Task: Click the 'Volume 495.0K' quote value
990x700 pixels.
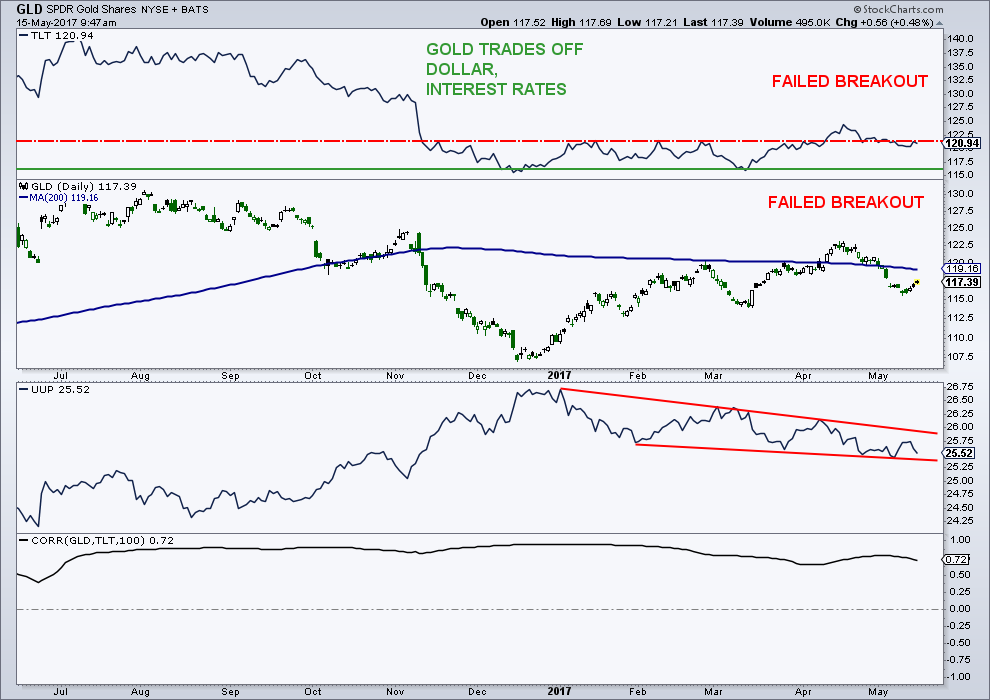Action: (x=790, y=22)
